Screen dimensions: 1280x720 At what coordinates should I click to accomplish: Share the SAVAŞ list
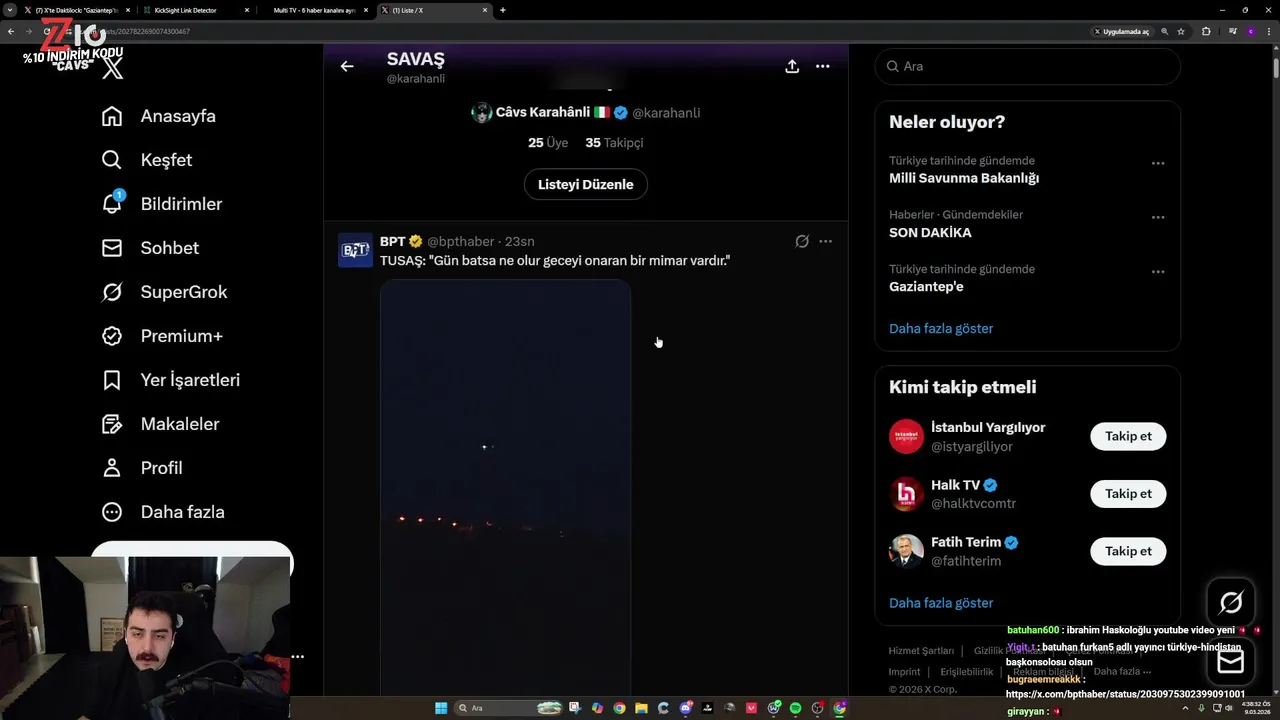tap(792, 66)
